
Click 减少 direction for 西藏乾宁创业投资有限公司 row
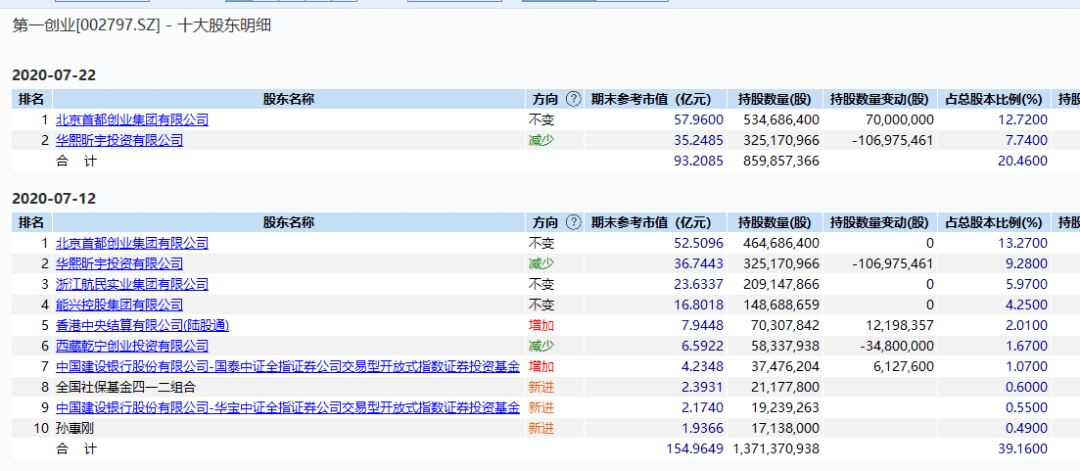coord(541,346)
